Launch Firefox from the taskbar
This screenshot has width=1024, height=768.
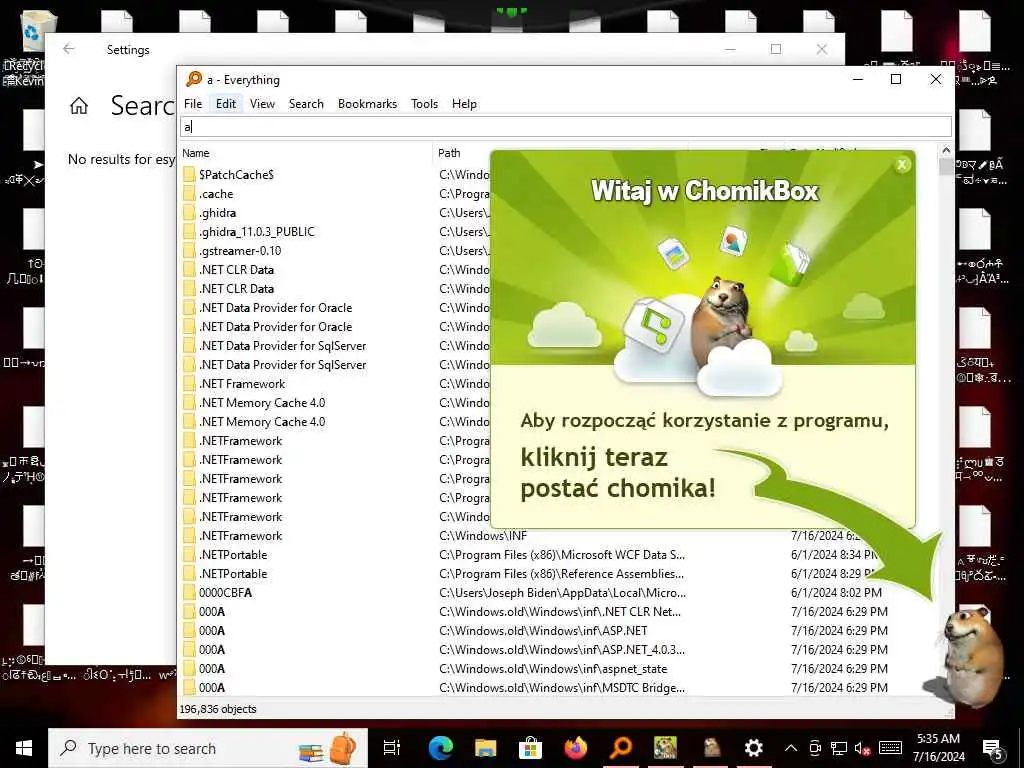click(x=575, y=748)
